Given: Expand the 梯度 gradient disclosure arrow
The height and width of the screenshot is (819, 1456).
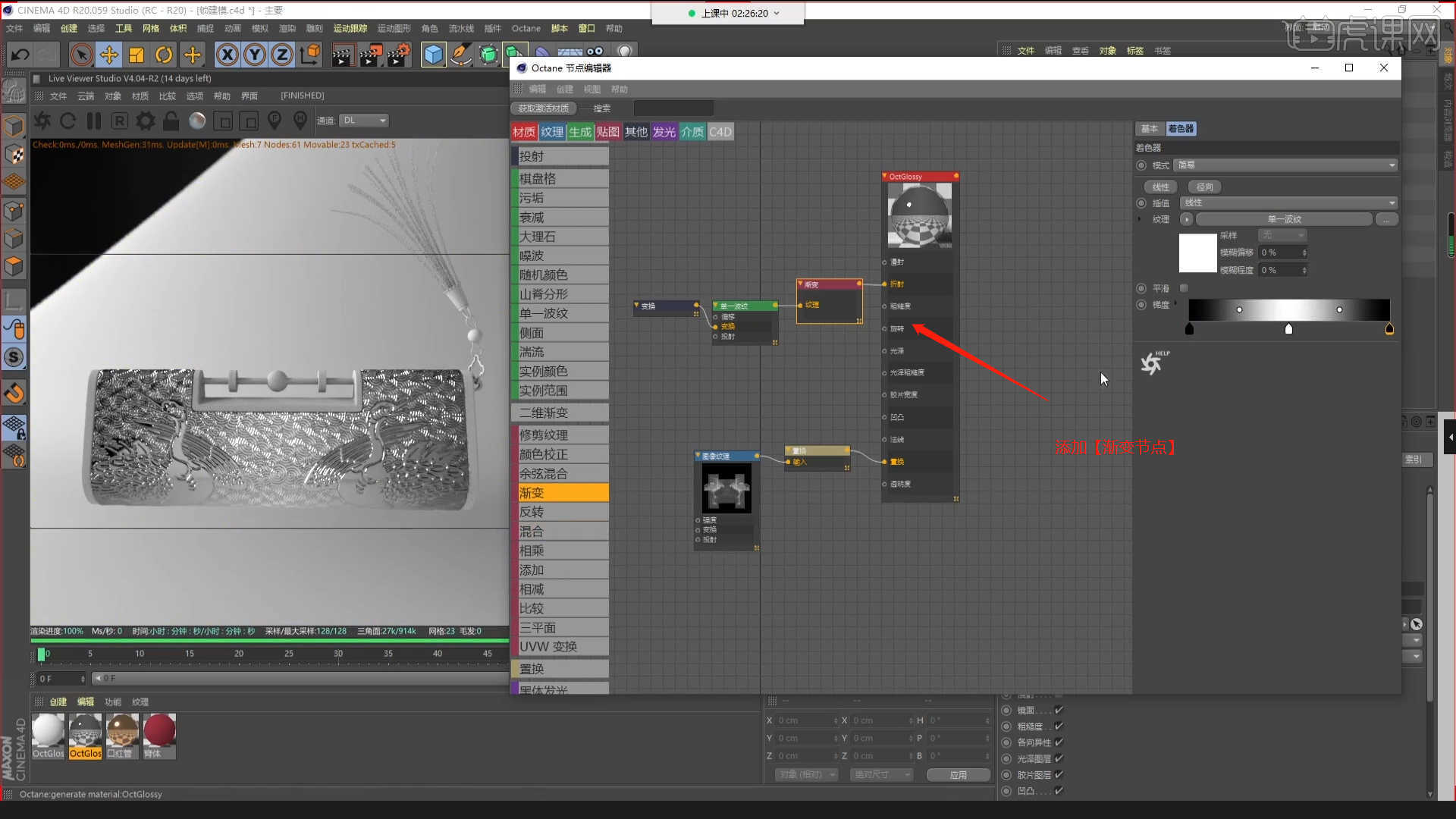Looking at the screenshot, I should (x=1176, y=303).
